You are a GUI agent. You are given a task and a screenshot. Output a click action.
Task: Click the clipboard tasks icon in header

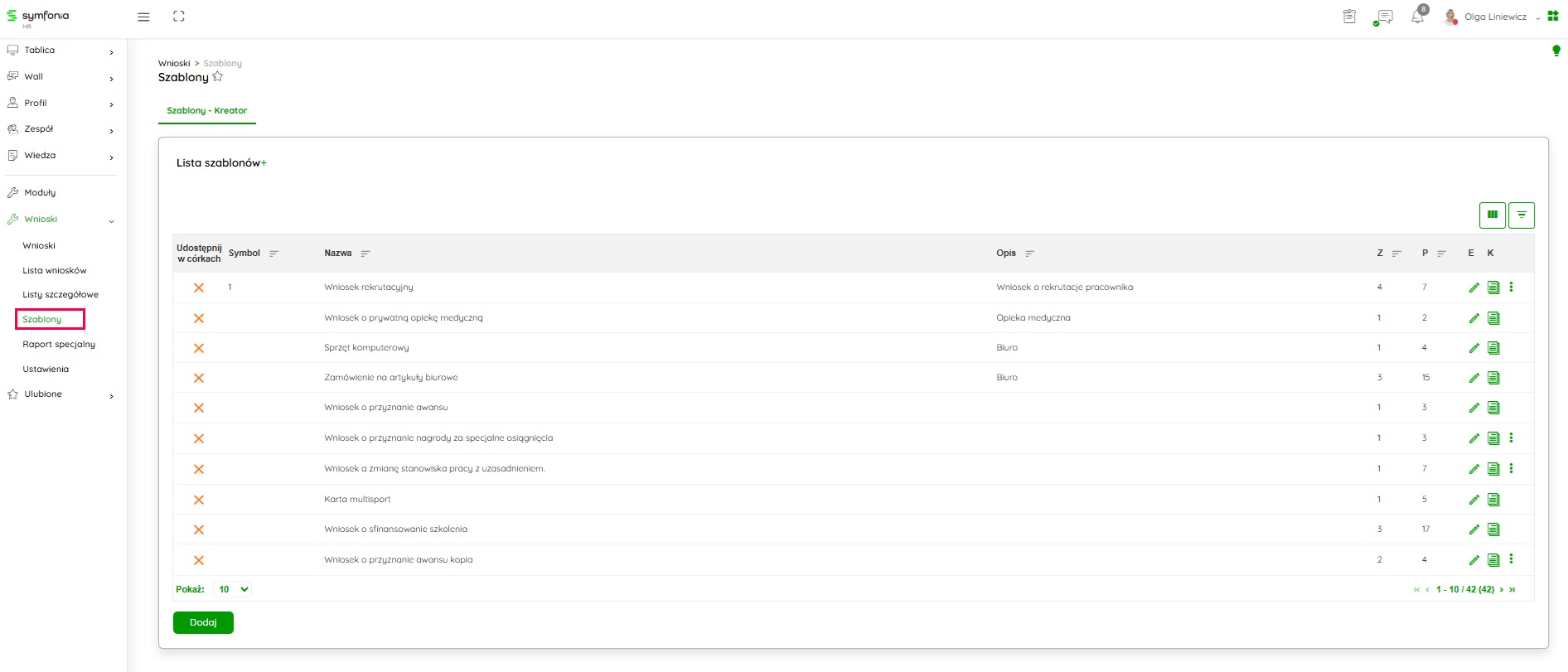1349,17
